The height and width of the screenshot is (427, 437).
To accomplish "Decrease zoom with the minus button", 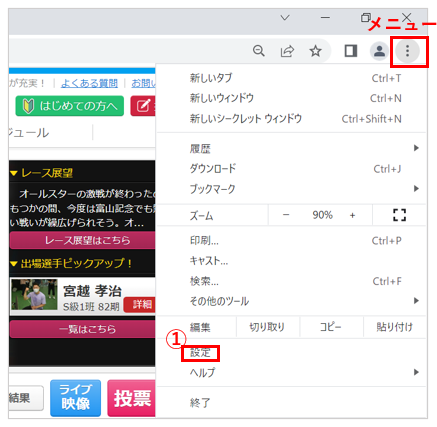I will (286, 215).
